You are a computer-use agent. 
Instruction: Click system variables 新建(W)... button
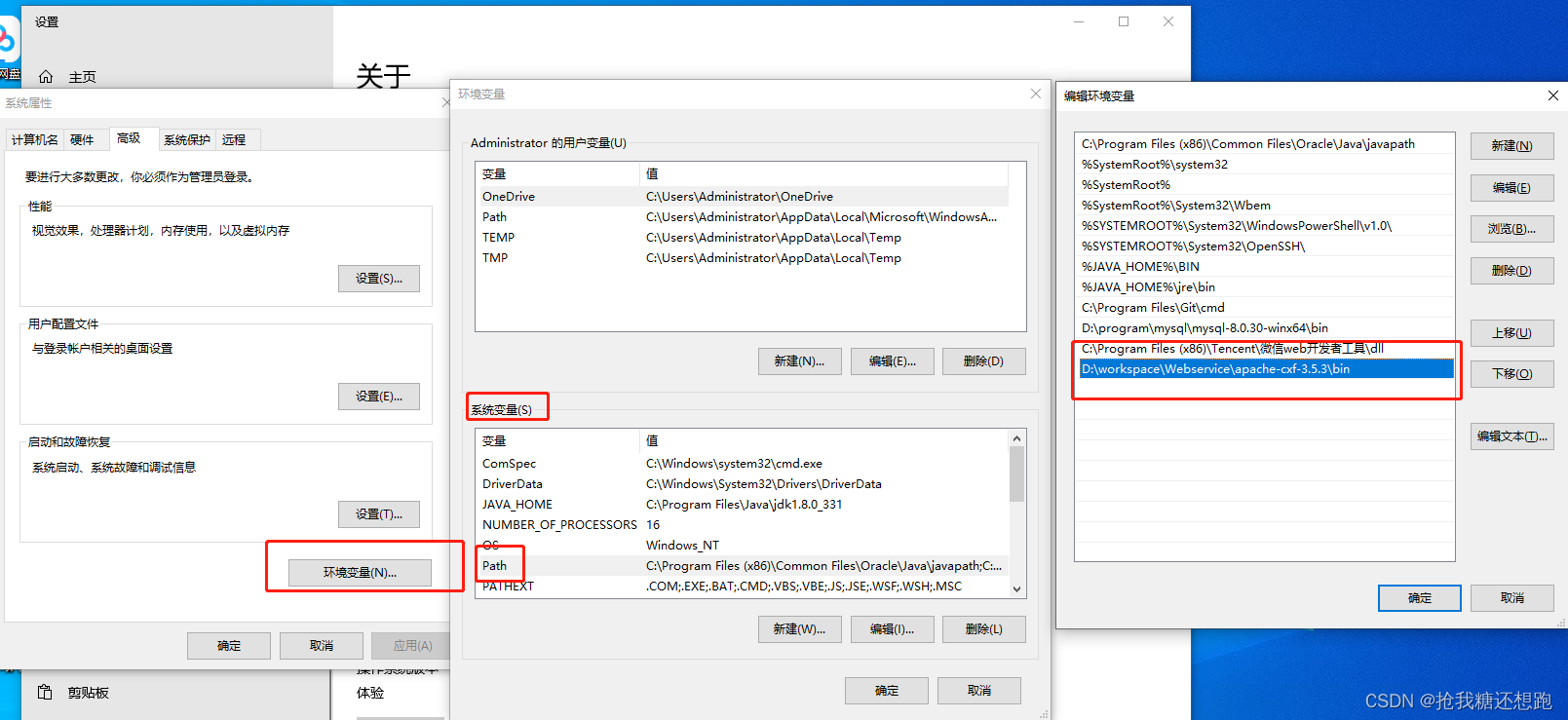click(x=799, y=629)
